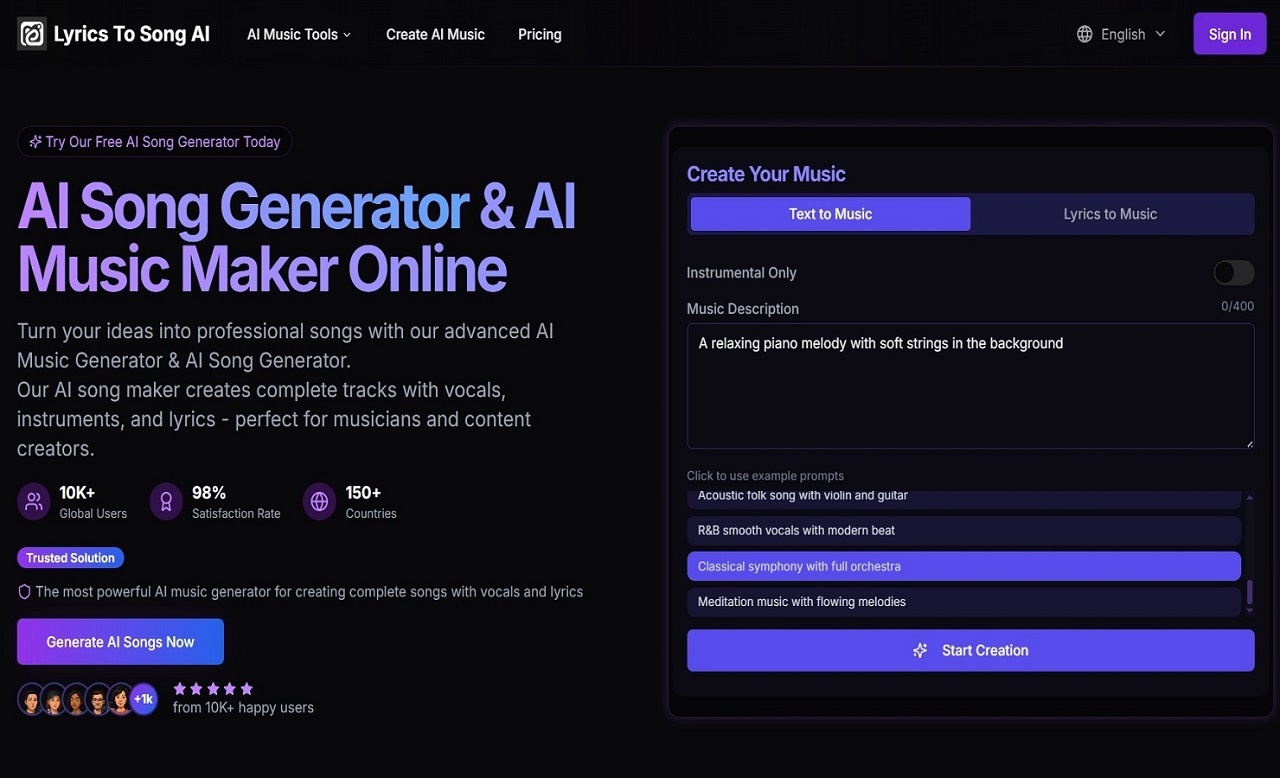1280x778 pixels.
Task: Open the English language dropdown
Action: (x=1121, y=33)
